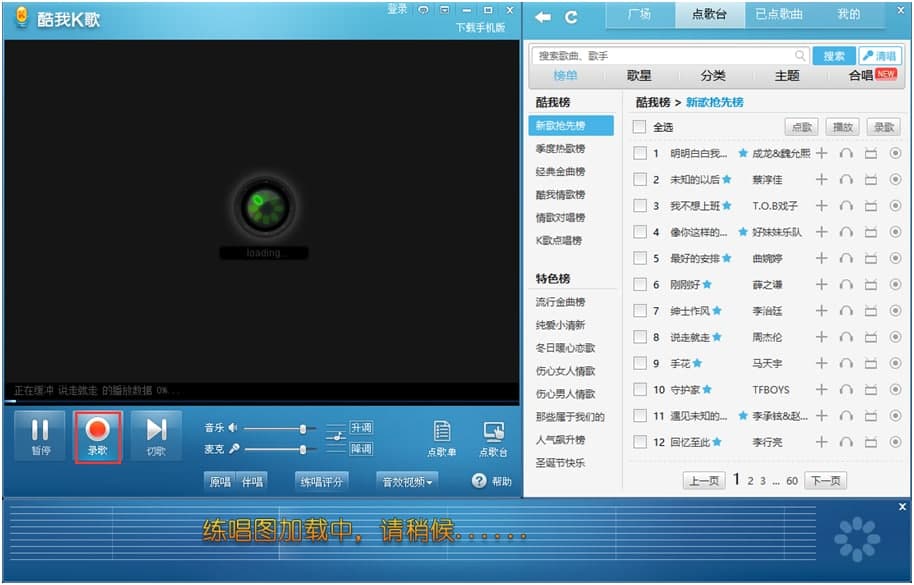Click the back arrow in the song panel
Screen dimensions: 914x585
(x=543, y=17)
